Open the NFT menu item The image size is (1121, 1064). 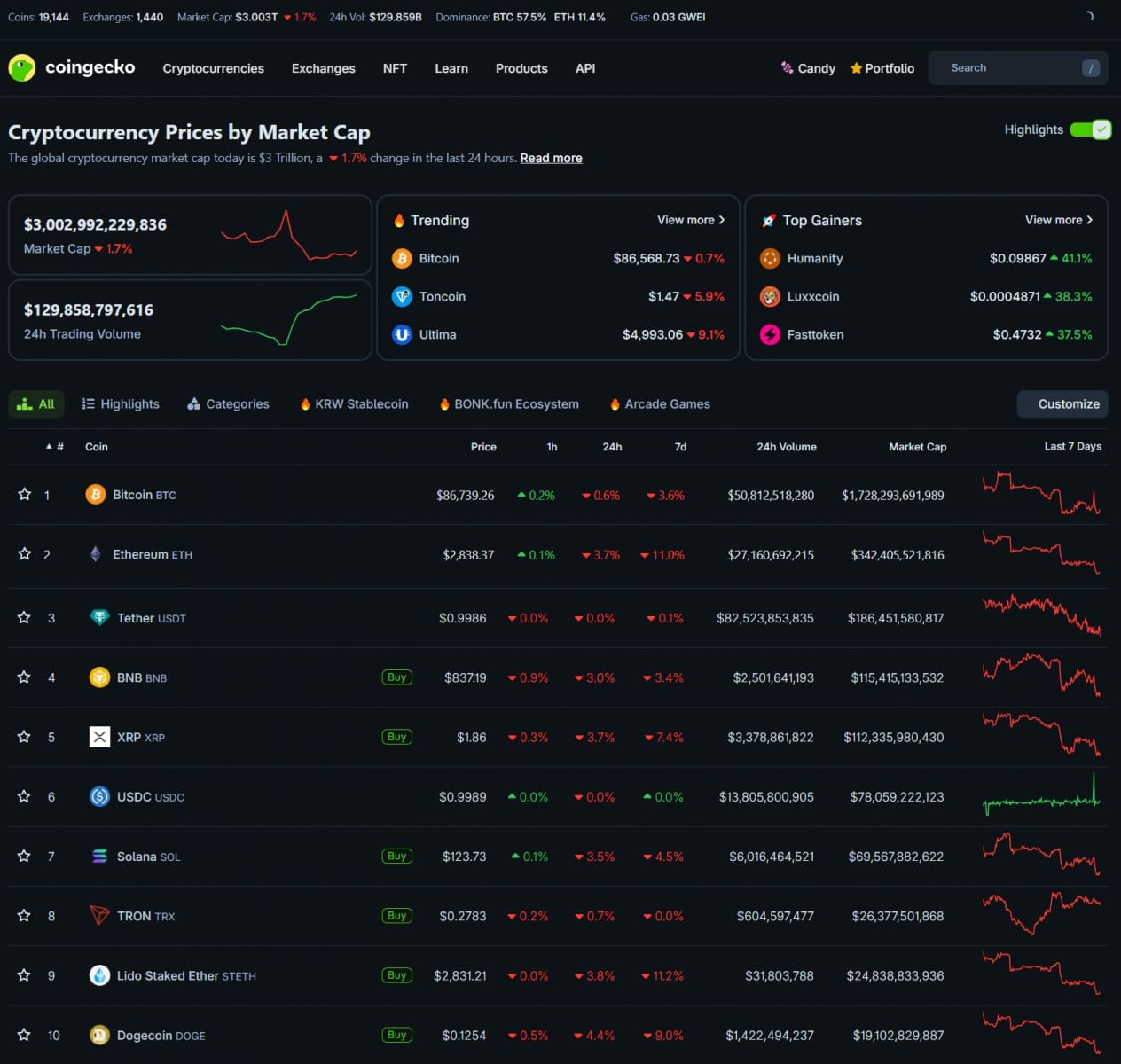coord(395,68)
